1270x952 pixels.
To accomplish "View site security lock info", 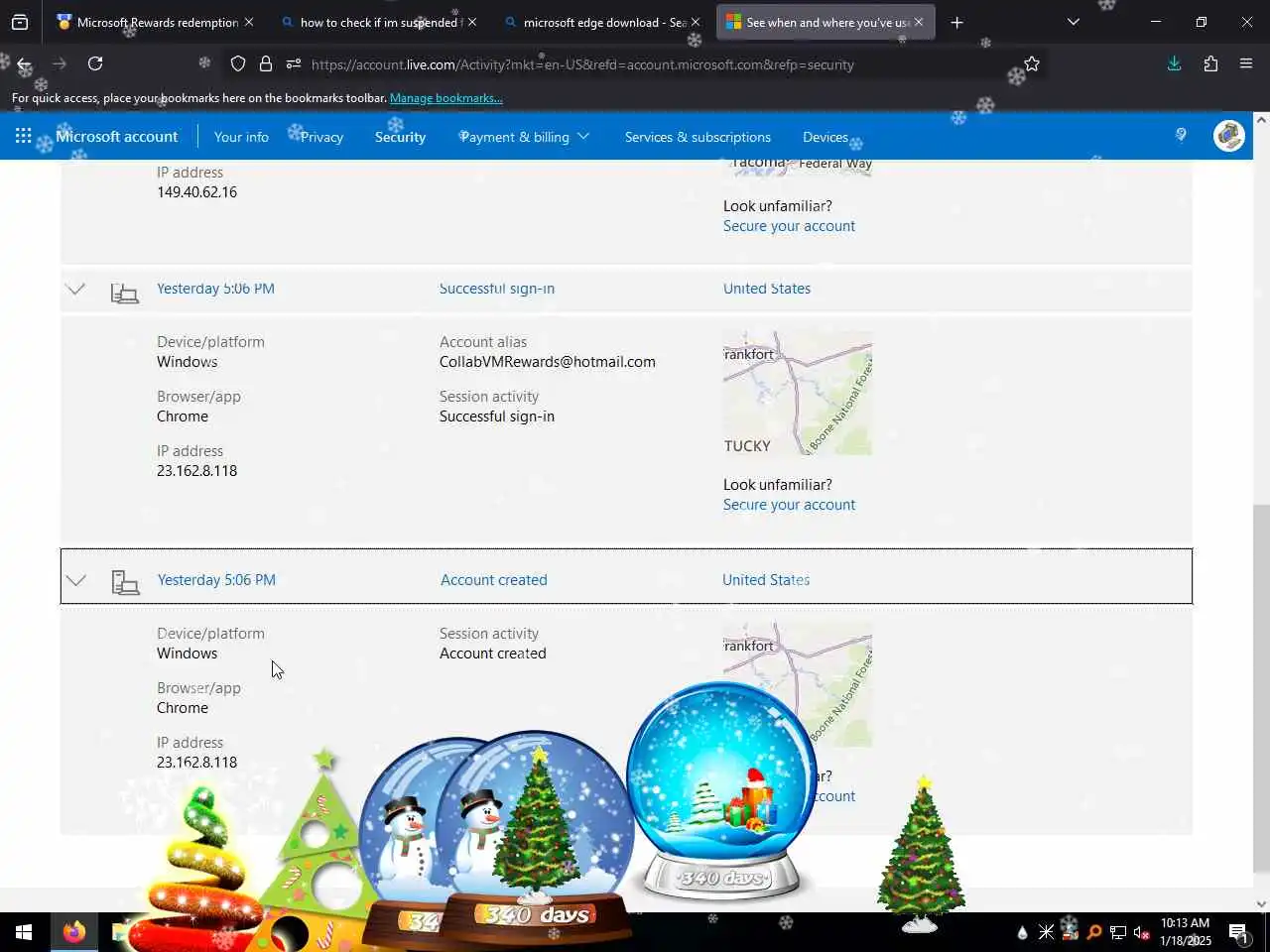I will coord(266,64).
